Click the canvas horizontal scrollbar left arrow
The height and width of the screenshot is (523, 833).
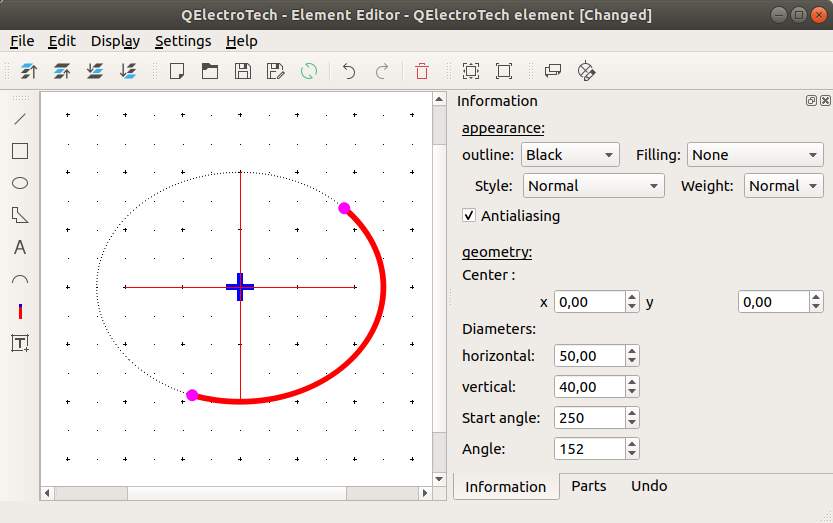[47, 493]
